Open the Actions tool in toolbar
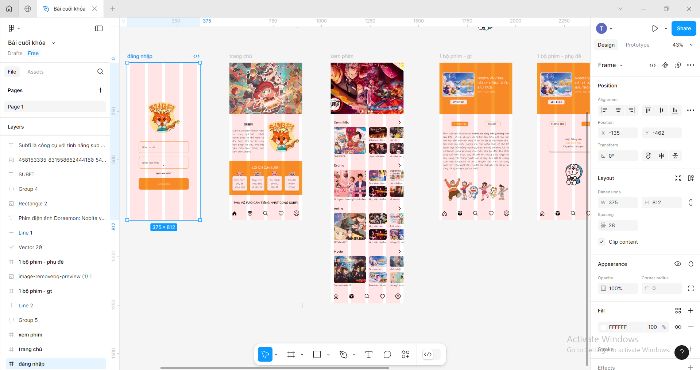 click(x=405, y=354)
